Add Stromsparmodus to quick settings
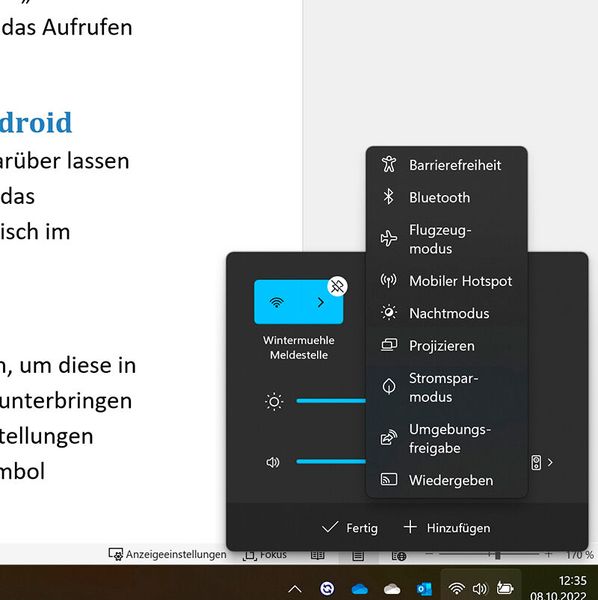This screenshot has width=598, height=600. tap(446, 387)
